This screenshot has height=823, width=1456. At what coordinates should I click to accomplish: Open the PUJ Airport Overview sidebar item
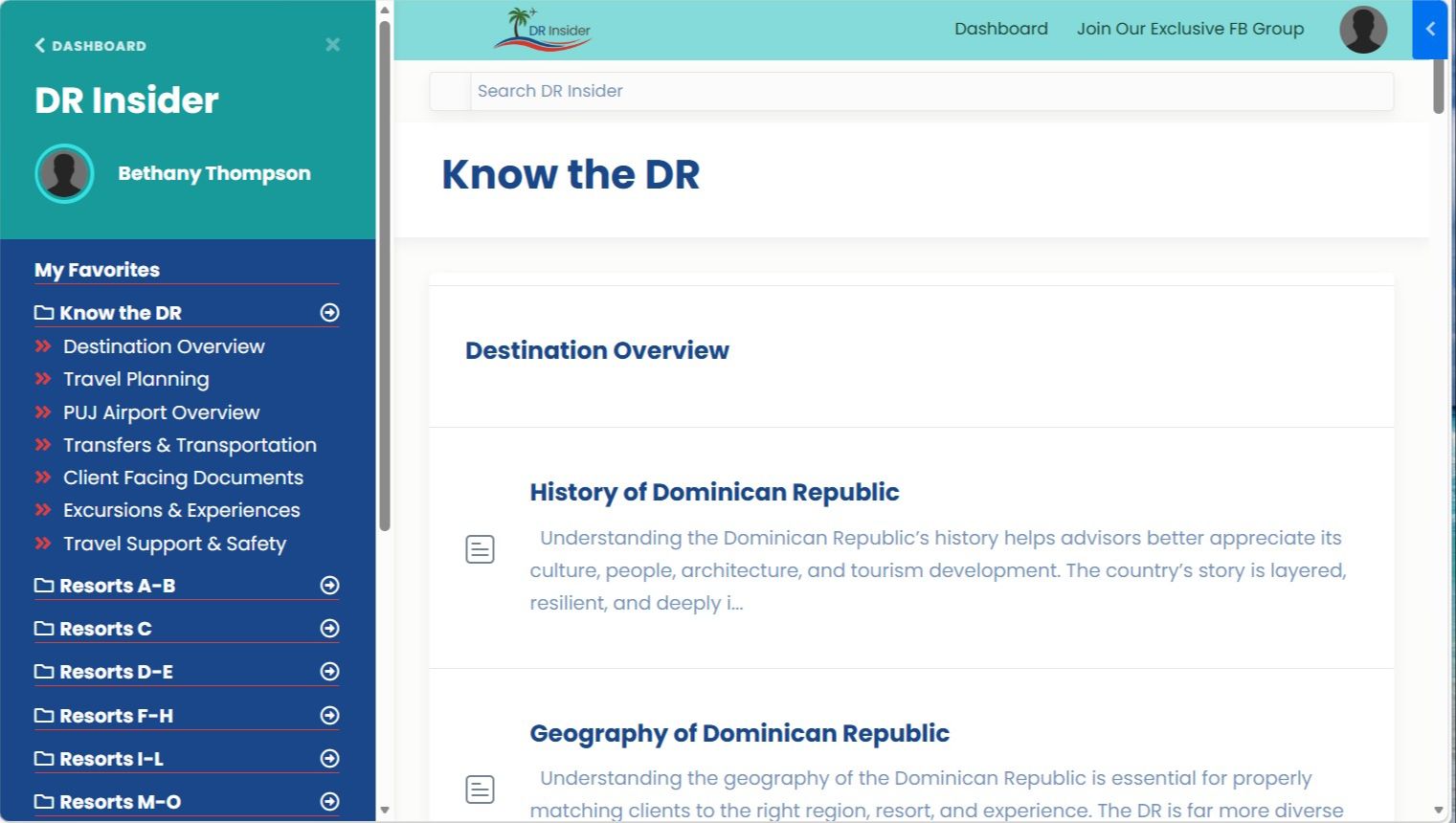point(162,412)
